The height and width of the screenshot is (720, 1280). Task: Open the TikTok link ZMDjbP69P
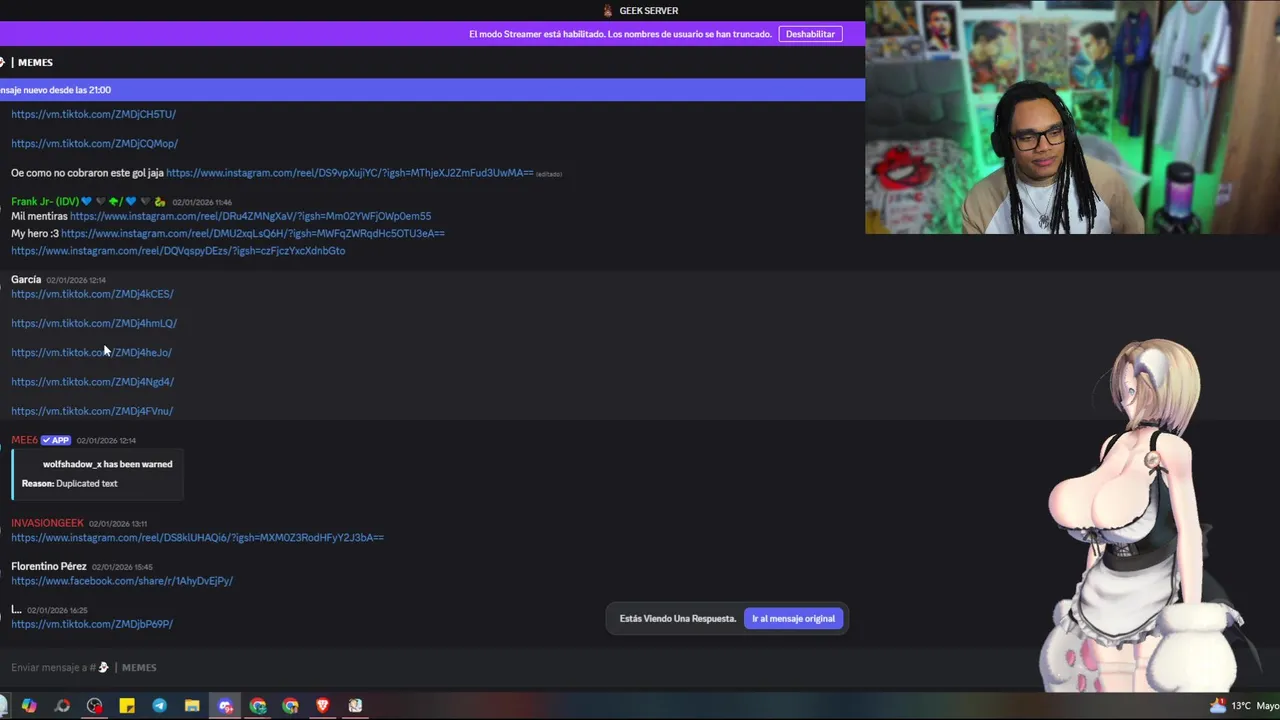92,624
